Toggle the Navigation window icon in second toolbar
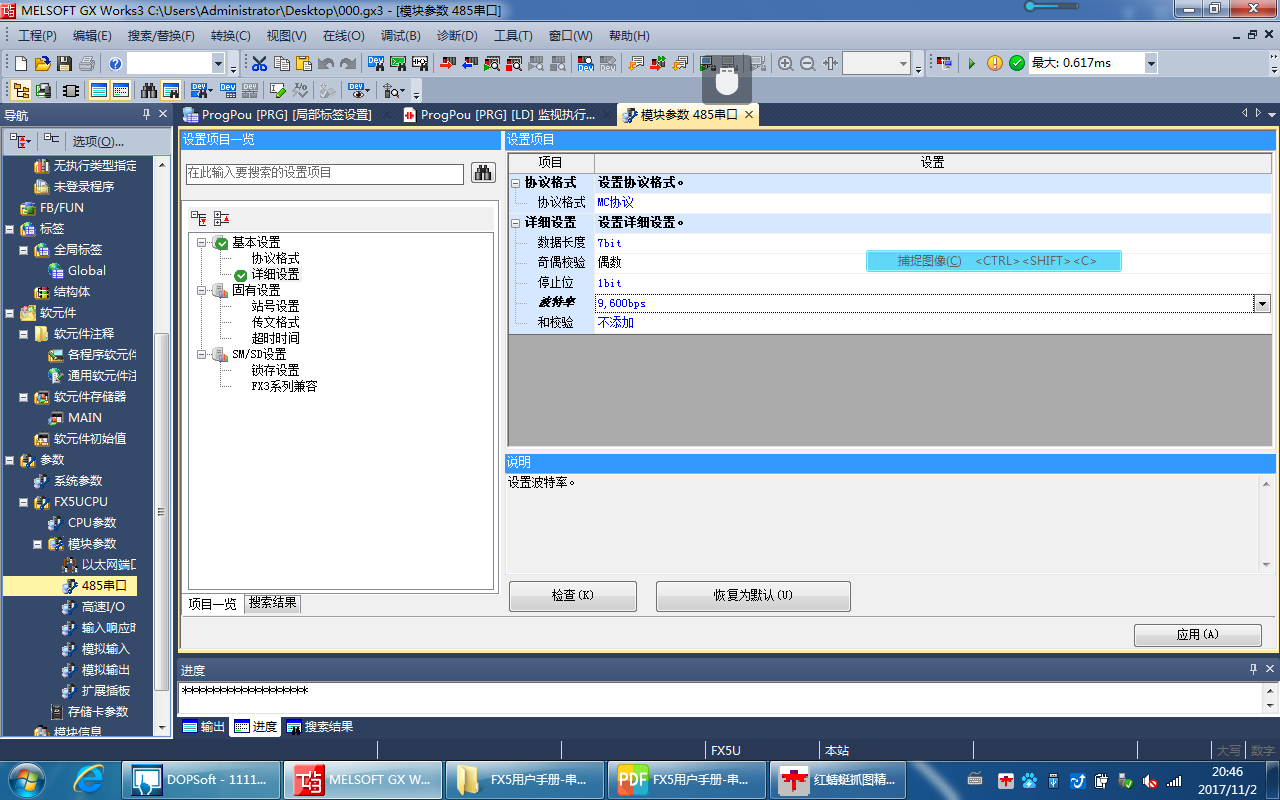 [x=20, y=90]
